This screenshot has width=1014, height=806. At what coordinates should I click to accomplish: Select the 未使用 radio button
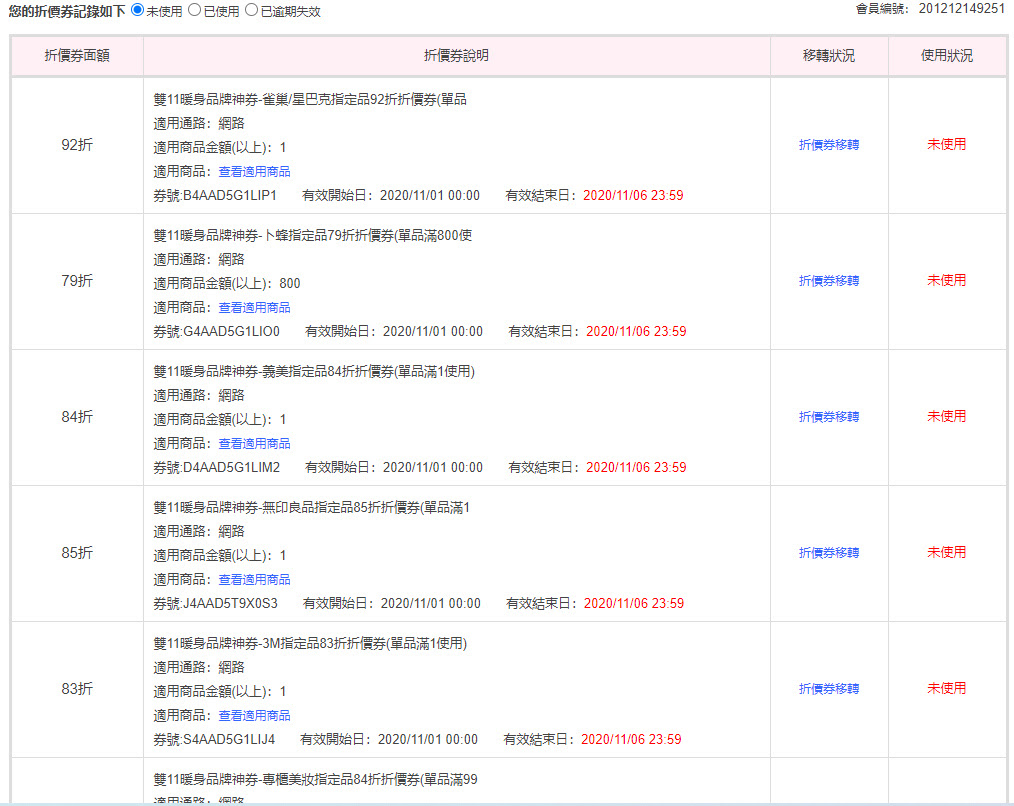pos(137,10)
